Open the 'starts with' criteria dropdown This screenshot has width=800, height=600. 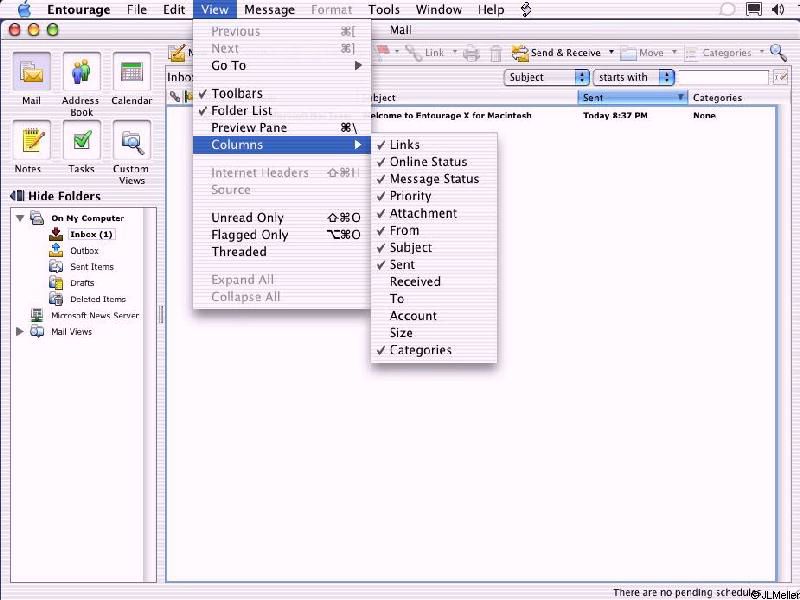click(x=633, y=77)
